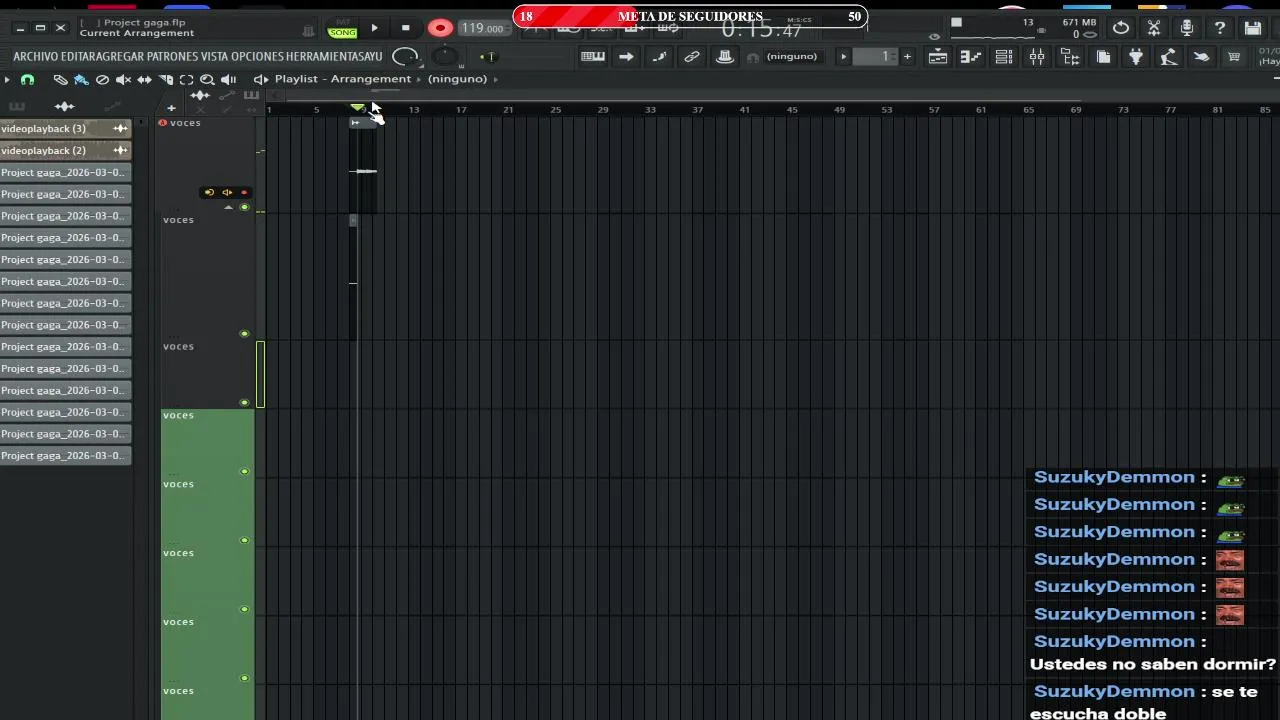The width and height of the screenshot is (1280, 720).
Task: Open the Mixer view icon
Action: coord(1037,57)
